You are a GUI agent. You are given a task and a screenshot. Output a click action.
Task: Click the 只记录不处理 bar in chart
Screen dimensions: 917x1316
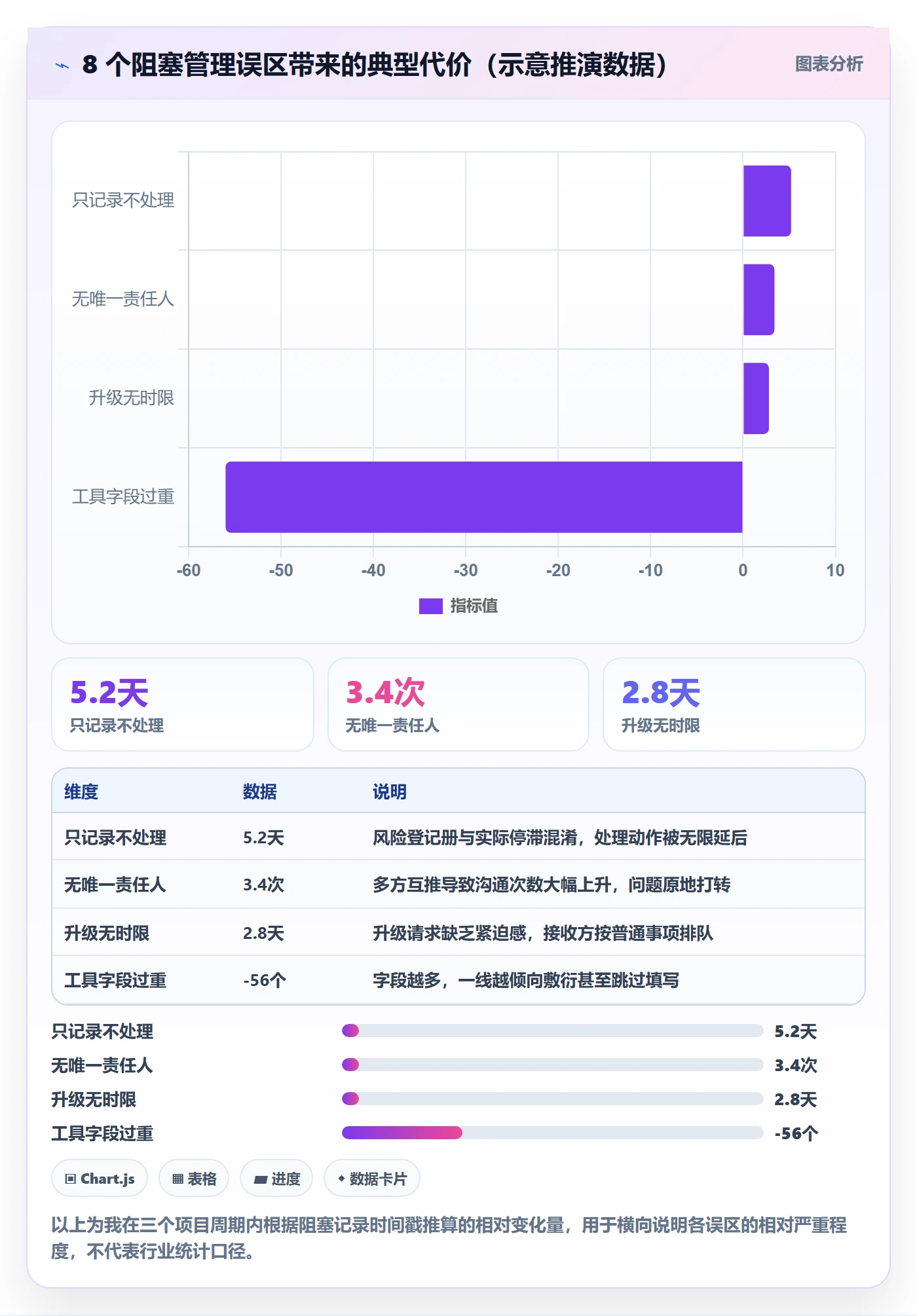767,201
